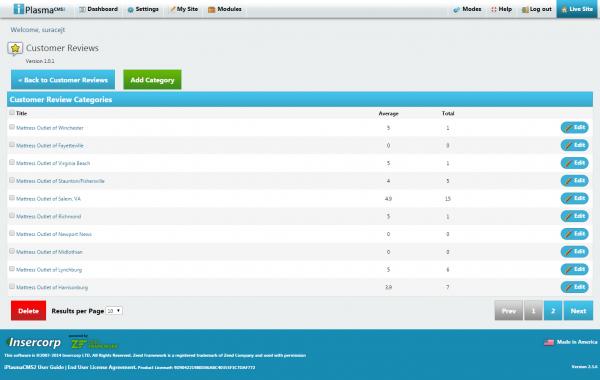Open Mattress Outlet of Virginia Beach link
600x380 pixels.
(x=53, y=163)
